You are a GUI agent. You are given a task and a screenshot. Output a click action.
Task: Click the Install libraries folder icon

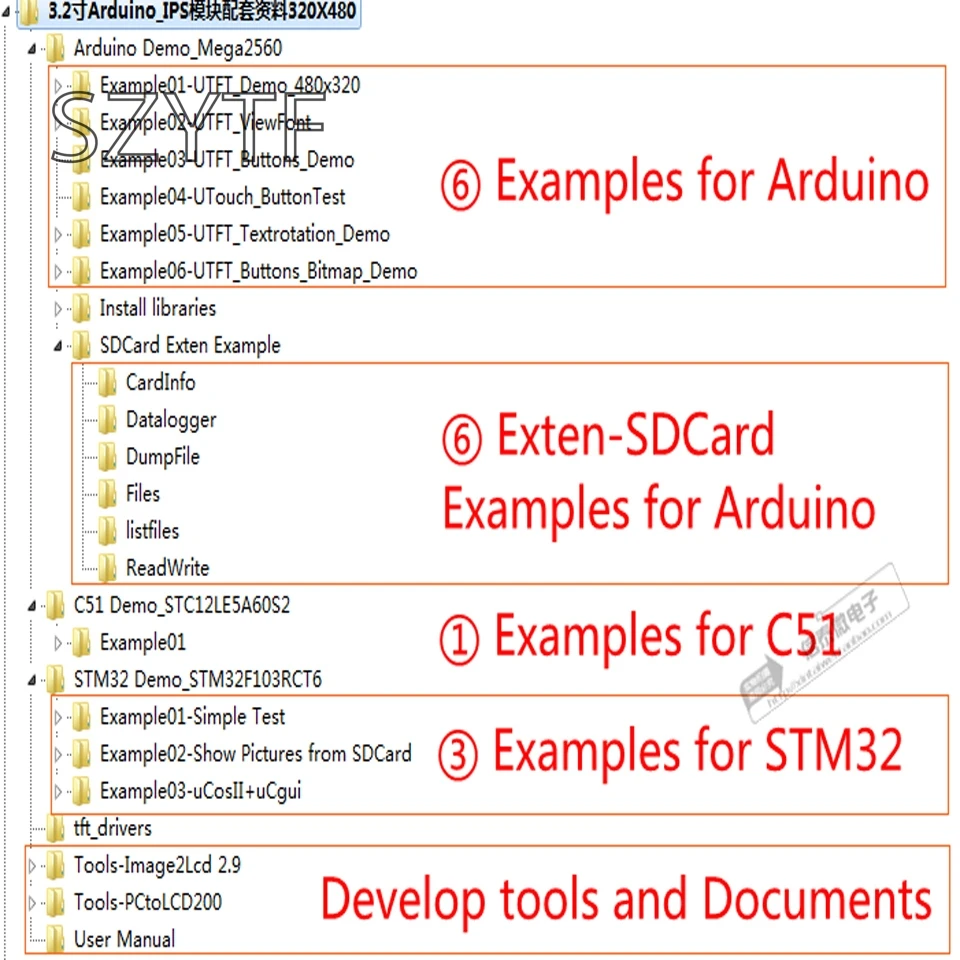point(81,308)
